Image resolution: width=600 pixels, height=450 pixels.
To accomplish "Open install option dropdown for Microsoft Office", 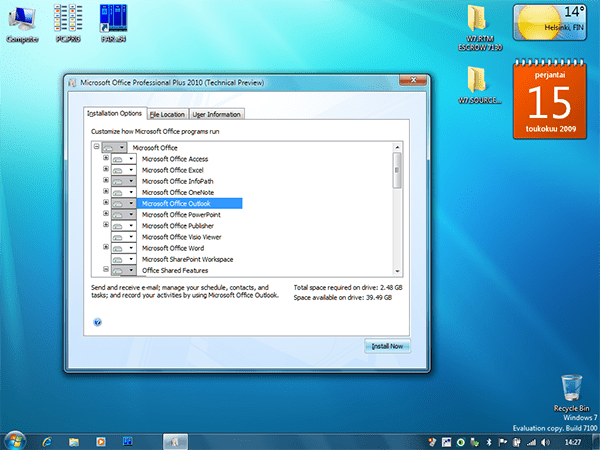I will click(x=114, y=147).
